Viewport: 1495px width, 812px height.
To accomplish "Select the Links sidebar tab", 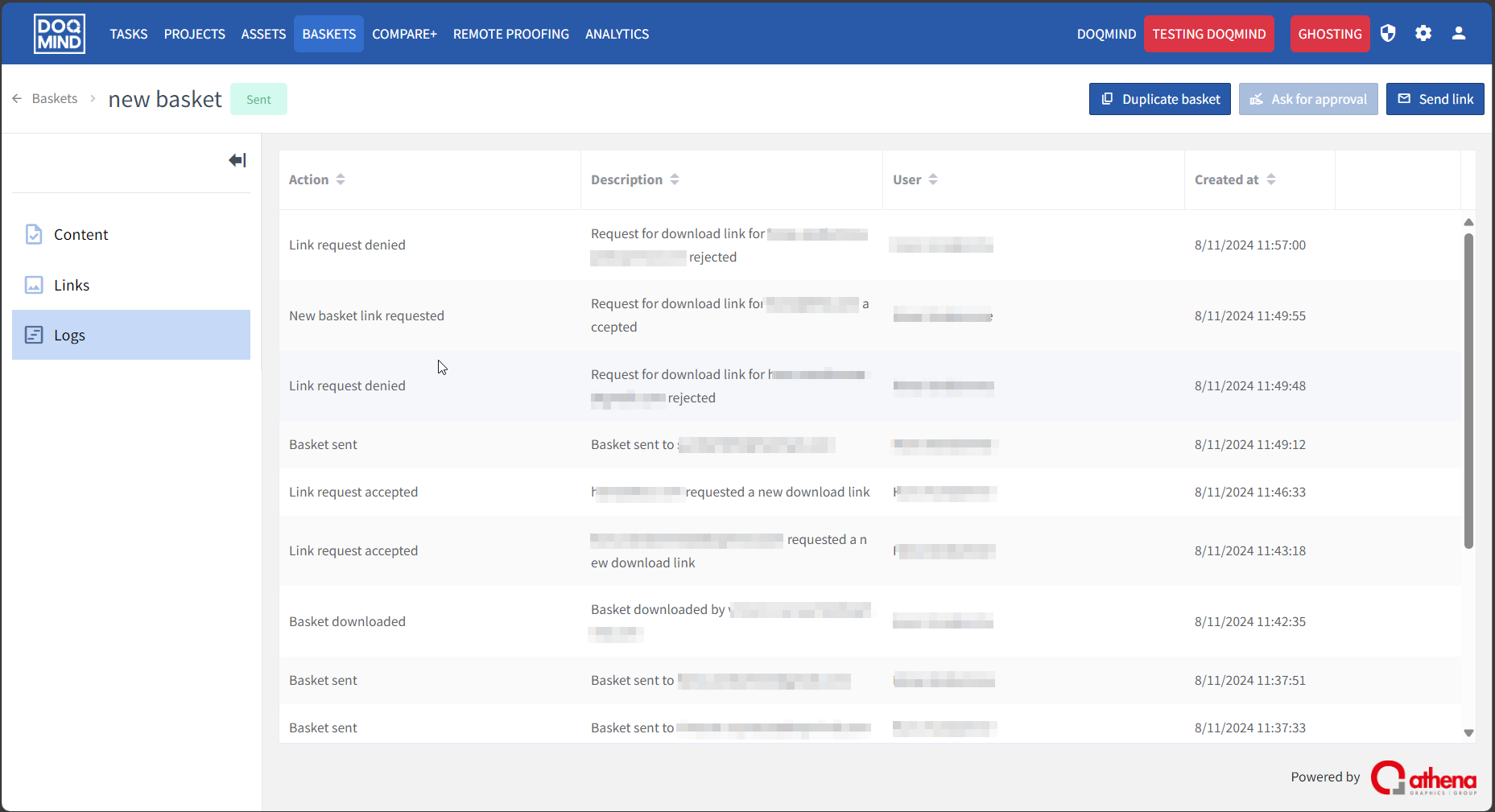I will 131,285.
